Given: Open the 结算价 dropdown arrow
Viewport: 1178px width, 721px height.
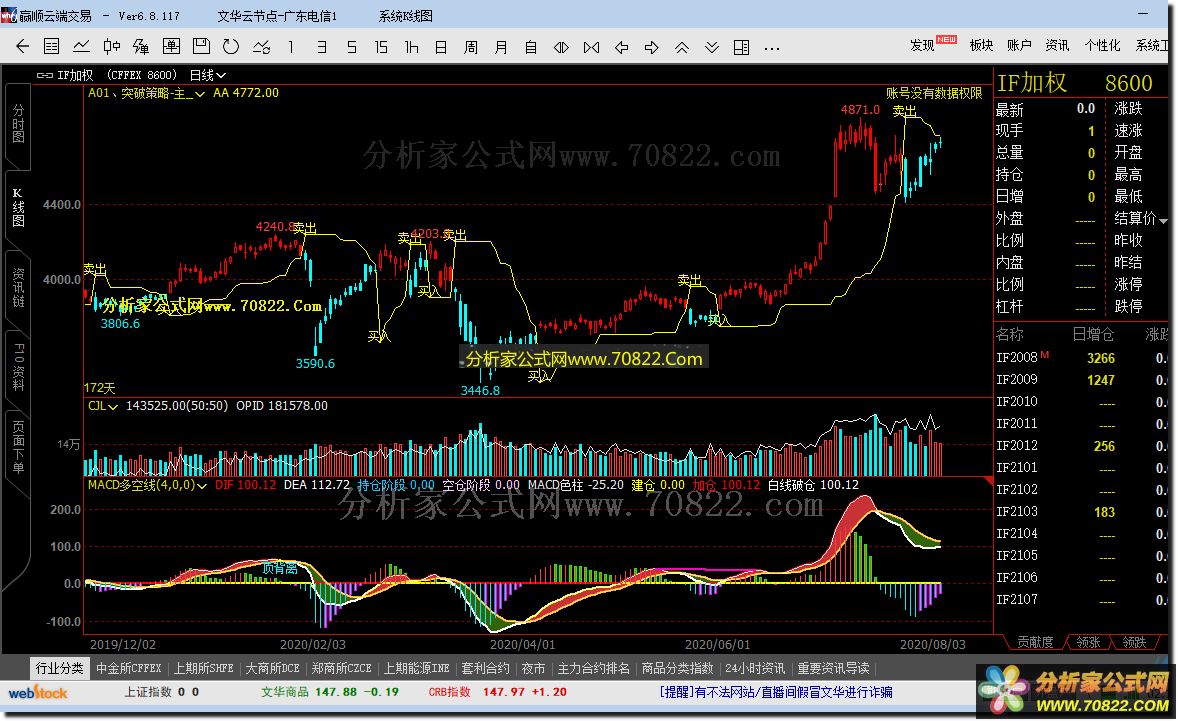Looking at the screenshot, I should pos(1164,221).
